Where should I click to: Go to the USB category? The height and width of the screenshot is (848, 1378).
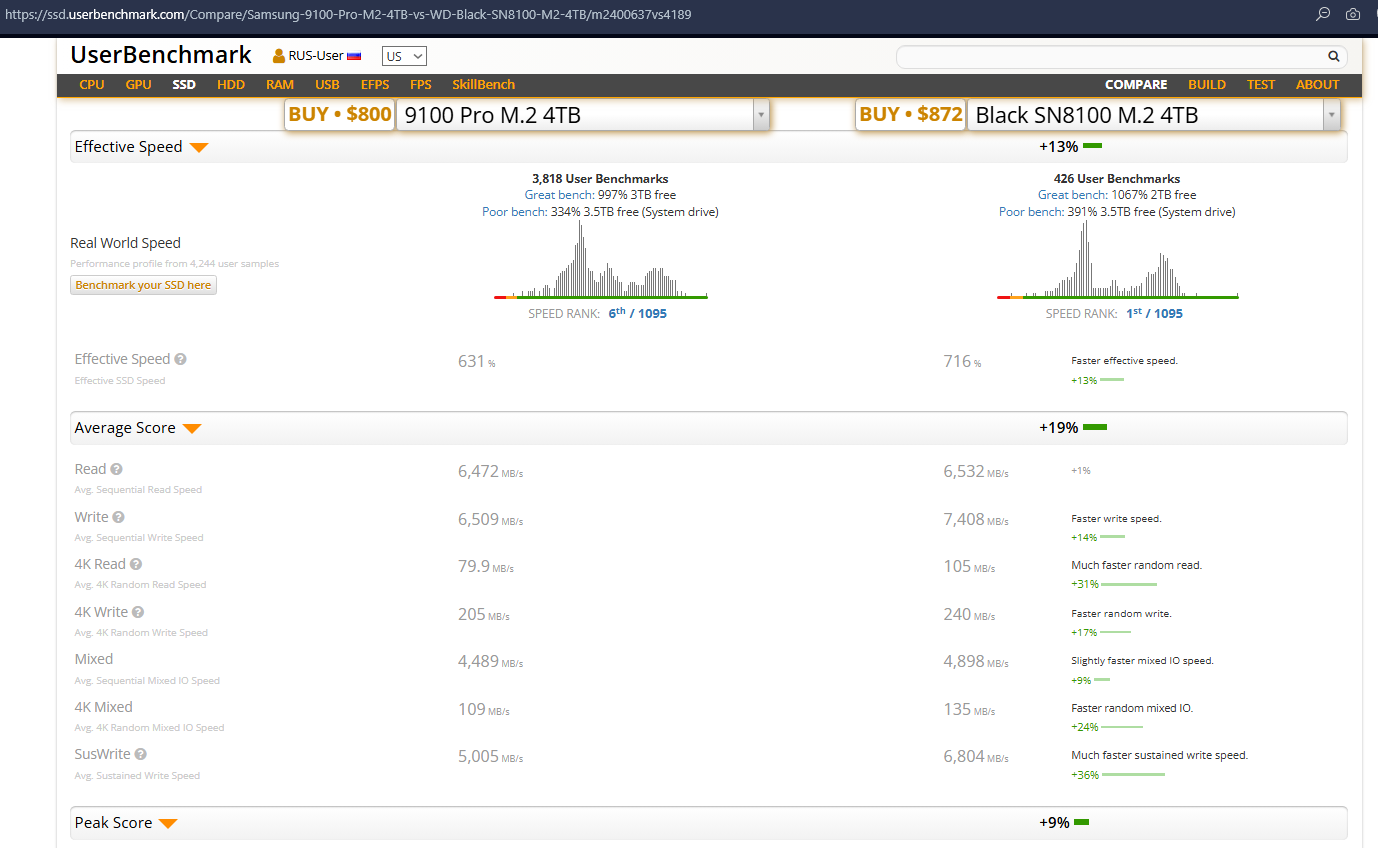[x=327, y=85]
